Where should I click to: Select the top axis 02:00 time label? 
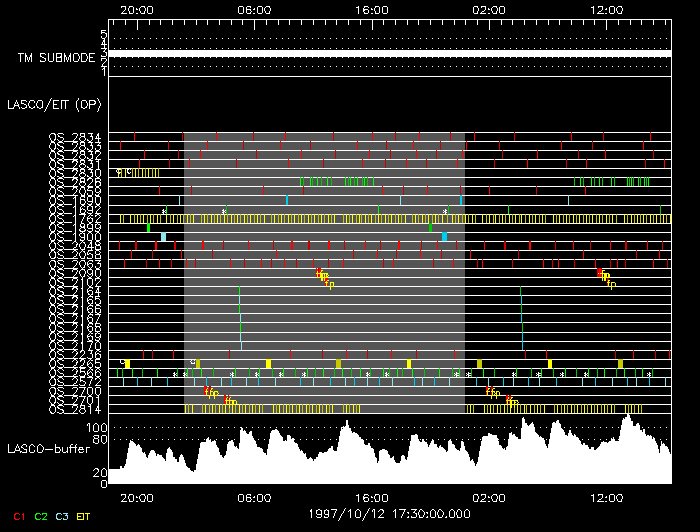pyautogui.click(x=489, y=8)
